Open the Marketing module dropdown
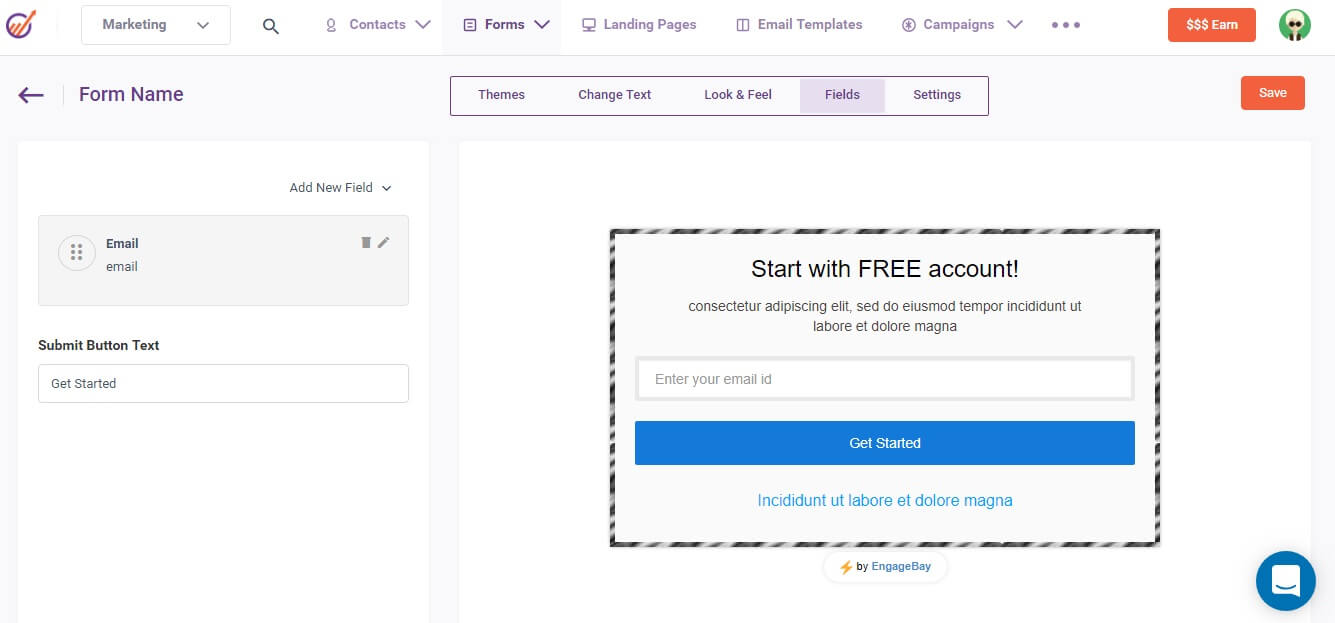1335x623 pixels. point(155,24)
